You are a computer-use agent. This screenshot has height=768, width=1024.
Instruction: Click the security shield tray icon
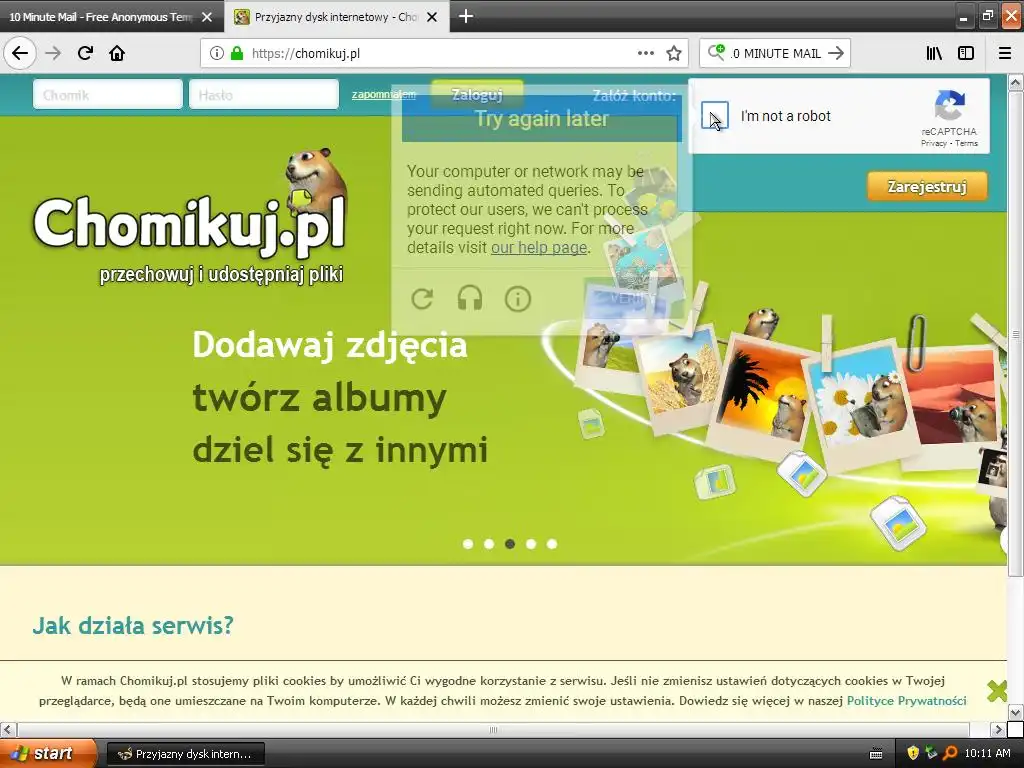(x=913, y=754)
